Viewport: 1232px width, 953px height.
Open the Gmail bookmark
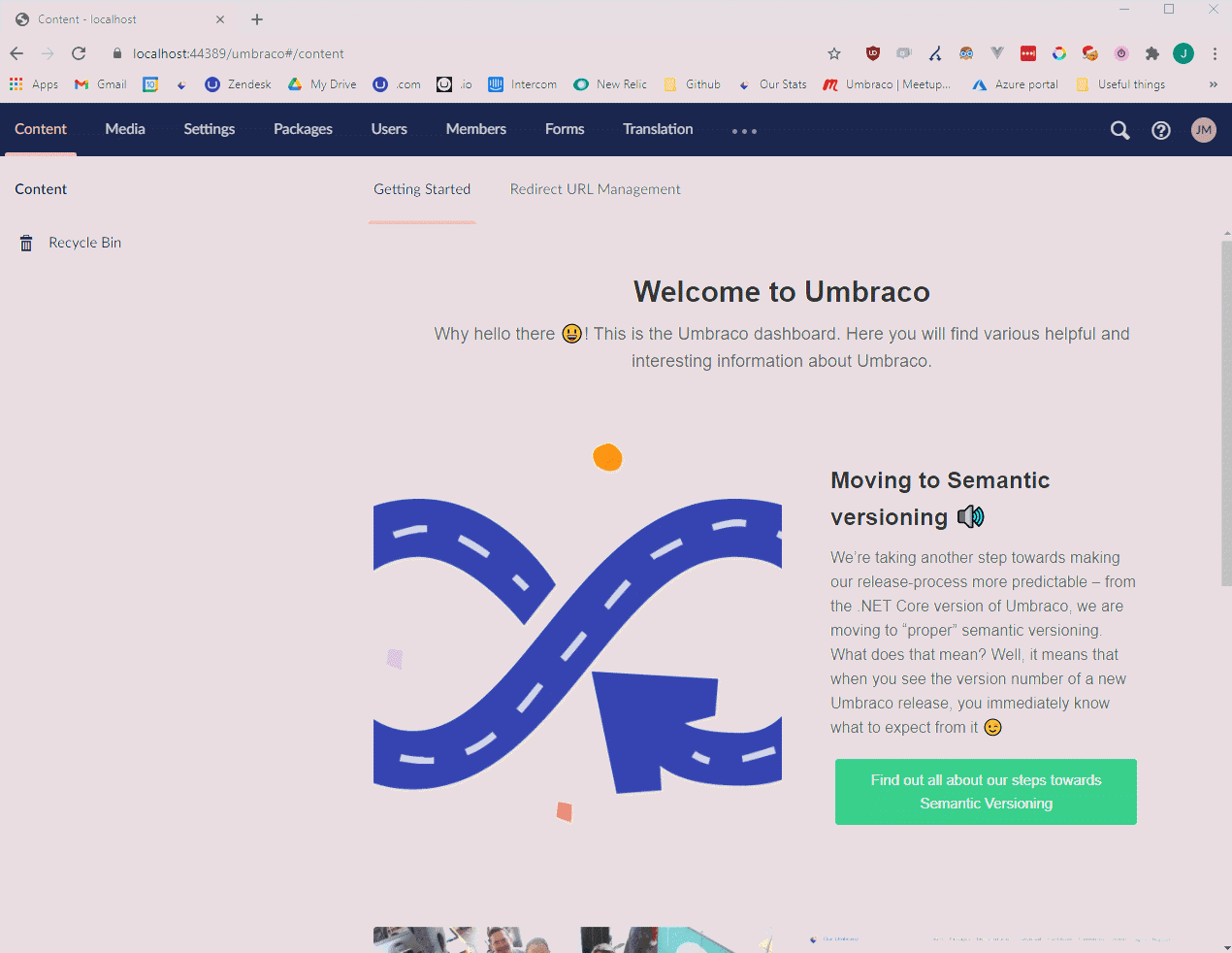click(101, 84)
